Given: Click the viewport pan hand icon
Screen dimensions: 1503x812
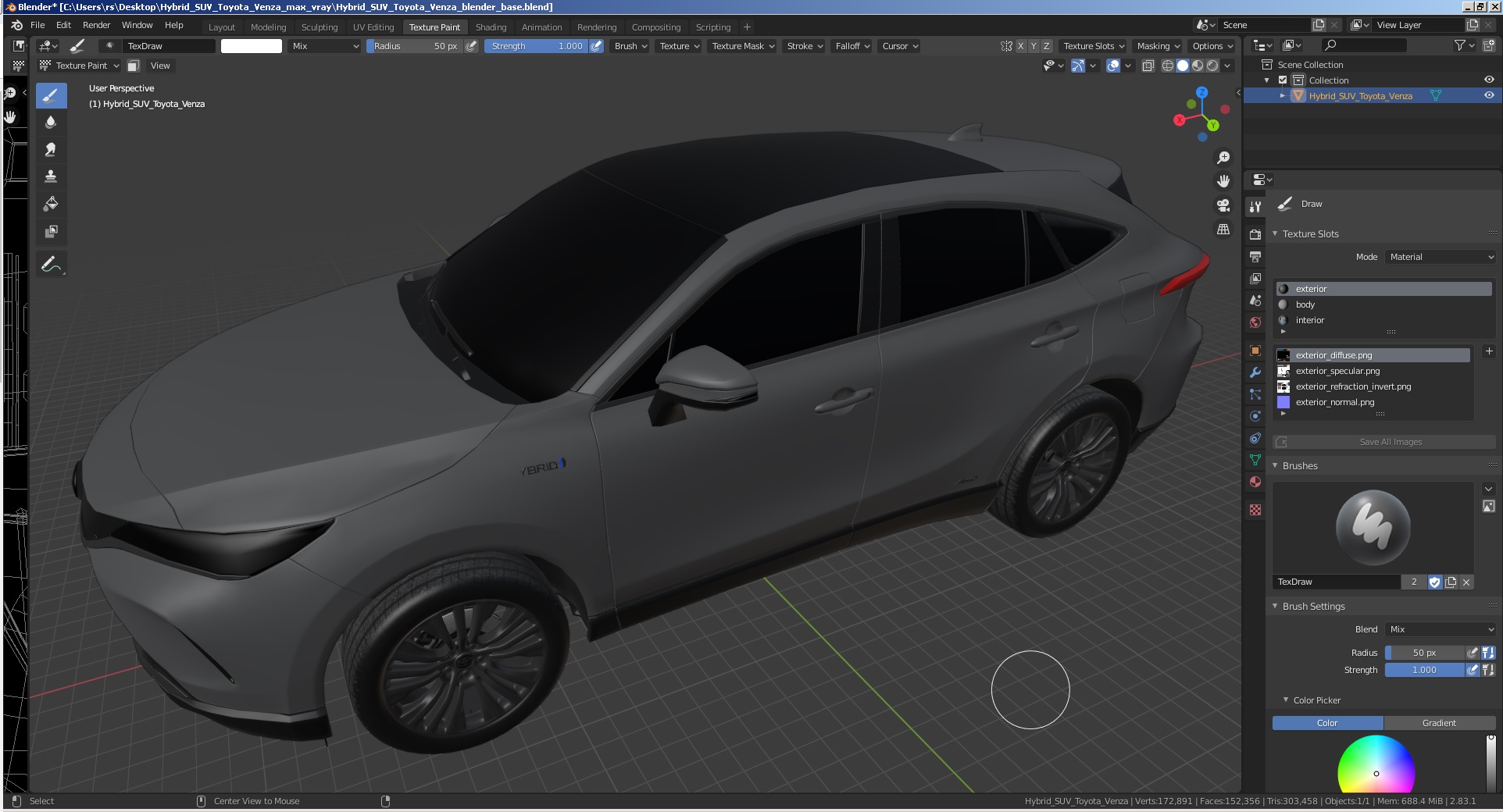Looking at the screenshot, I should 1223,182.
